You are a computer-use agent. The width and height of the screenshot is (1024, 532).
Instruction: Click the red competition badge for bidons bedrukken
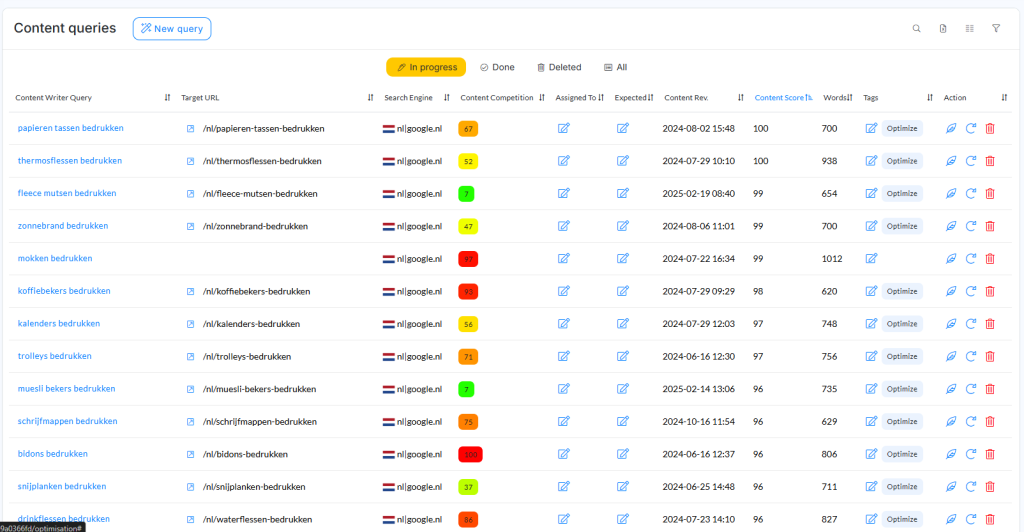pyautogui.click(x=470, y=454)
